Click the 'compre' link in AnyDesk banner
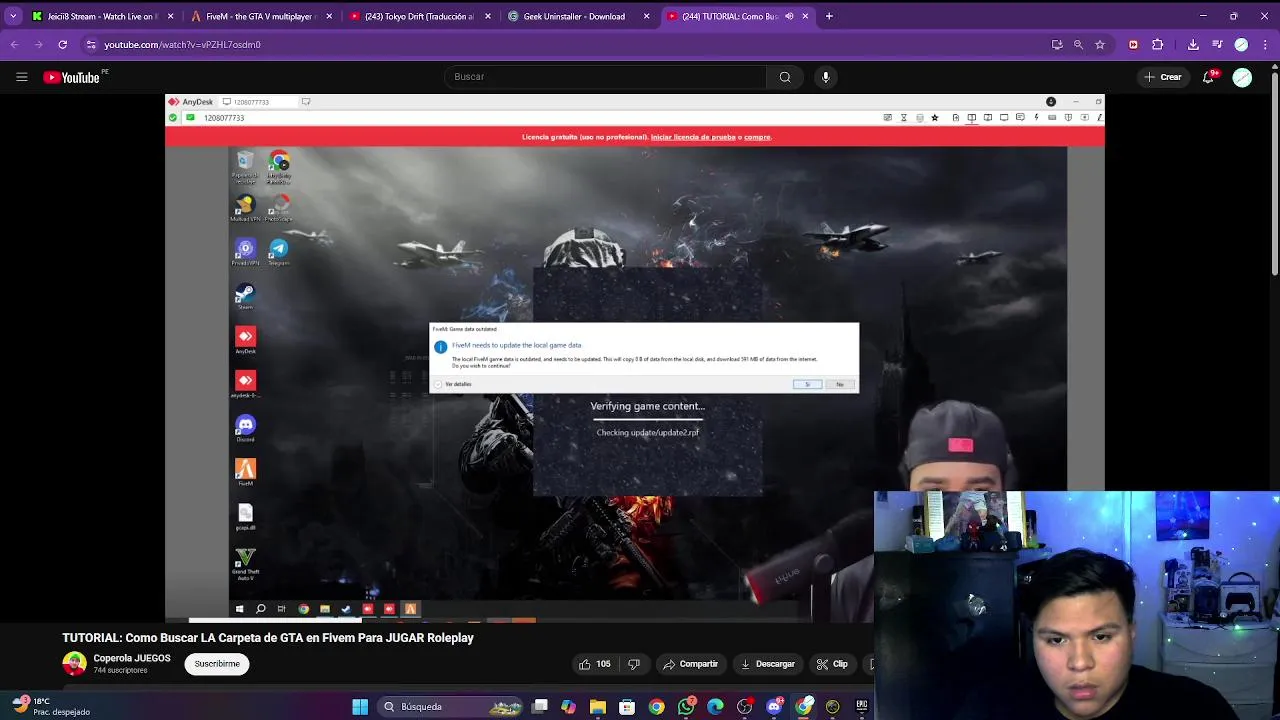The width and height of the screenshot is (1280, 720). click(x=757, y=137)
